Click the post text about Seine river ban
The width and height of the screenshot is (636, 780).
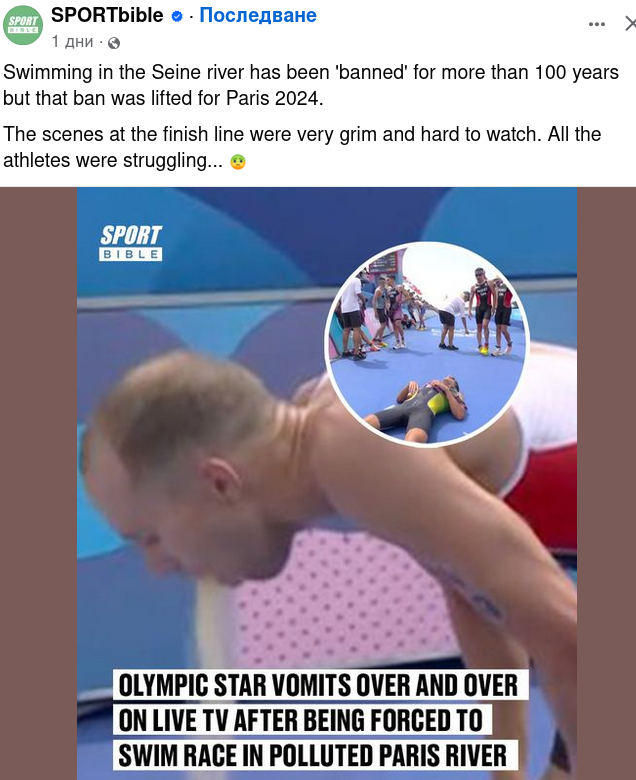point(311,85)
